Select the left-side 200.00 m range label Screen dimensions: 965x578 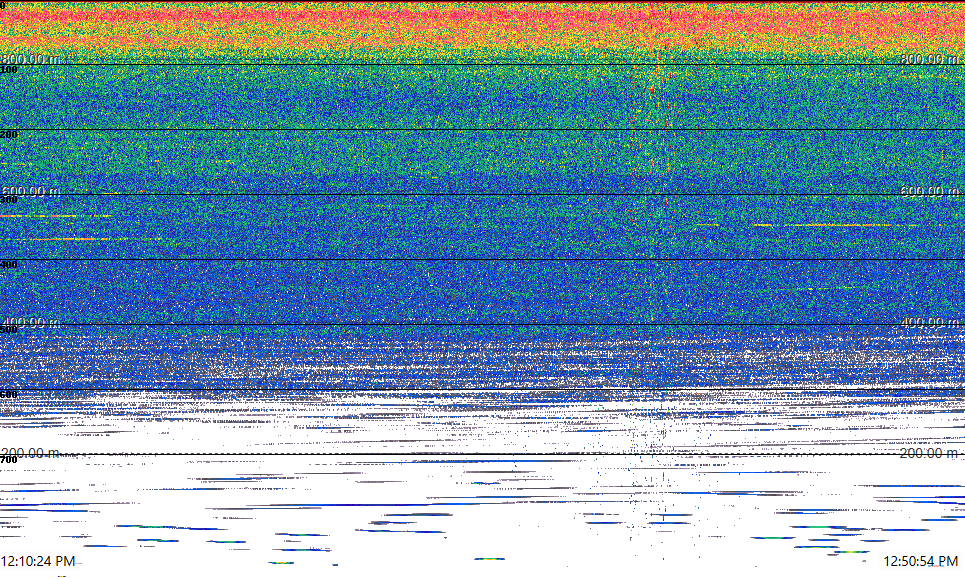tap(31, 453)
